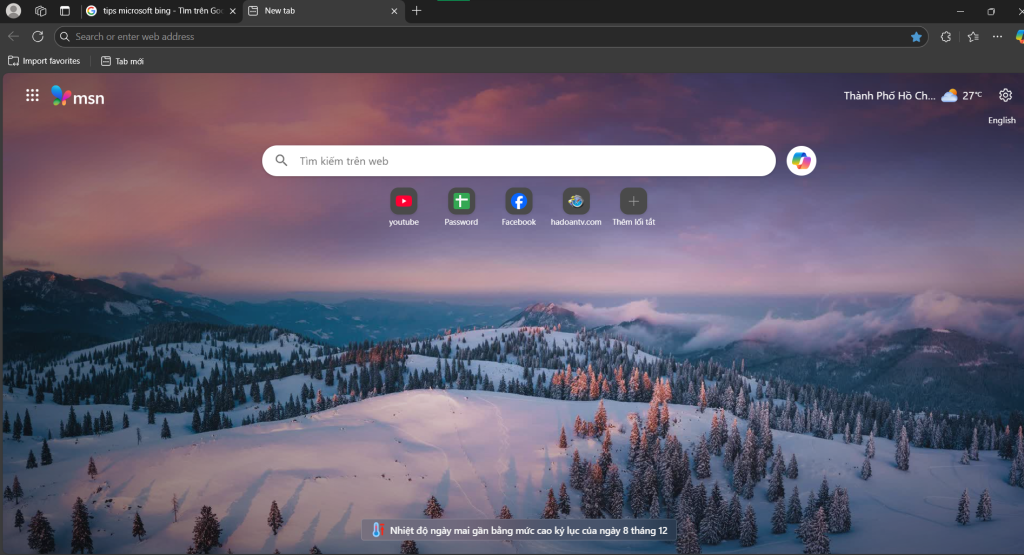Toggle the vertical tabs actions icon
This screenshot has width=1024, height=555.
click(65, 11)
